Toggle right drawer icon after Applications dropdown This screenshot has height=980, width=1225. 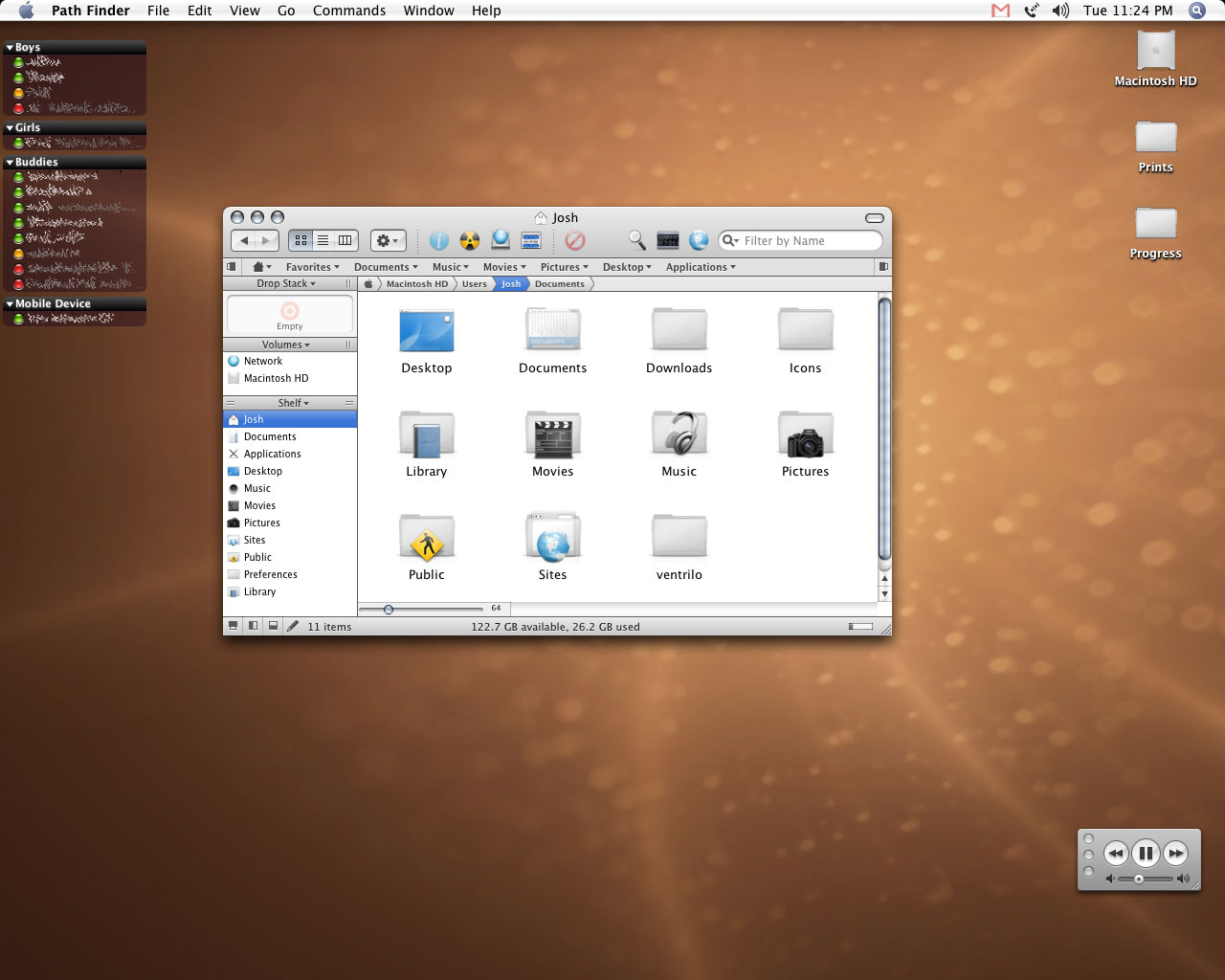pyautogui.click(x=883, y=267)
